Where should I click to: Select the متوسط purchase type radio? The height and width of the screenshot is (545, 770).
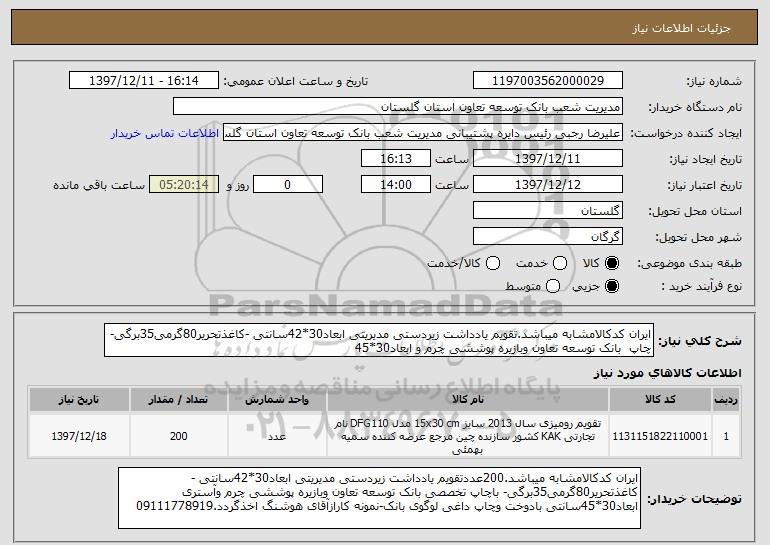[553, 286]
